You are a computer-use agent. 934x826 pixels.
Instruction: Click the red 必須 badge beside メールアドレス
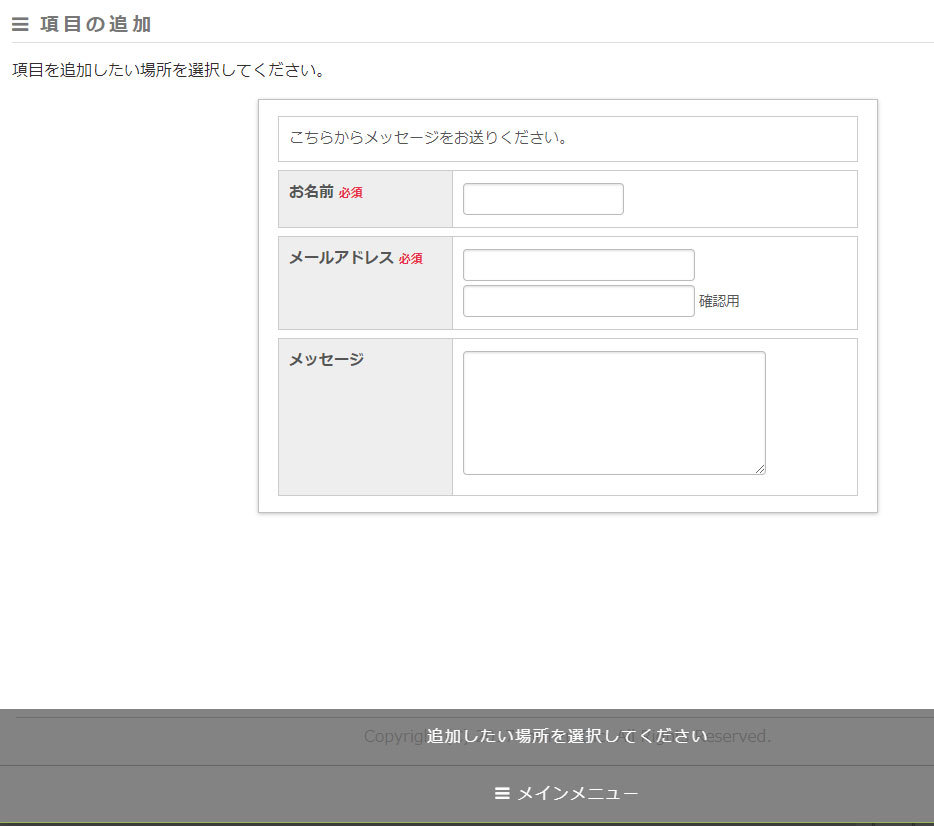[x=410, y=259]
